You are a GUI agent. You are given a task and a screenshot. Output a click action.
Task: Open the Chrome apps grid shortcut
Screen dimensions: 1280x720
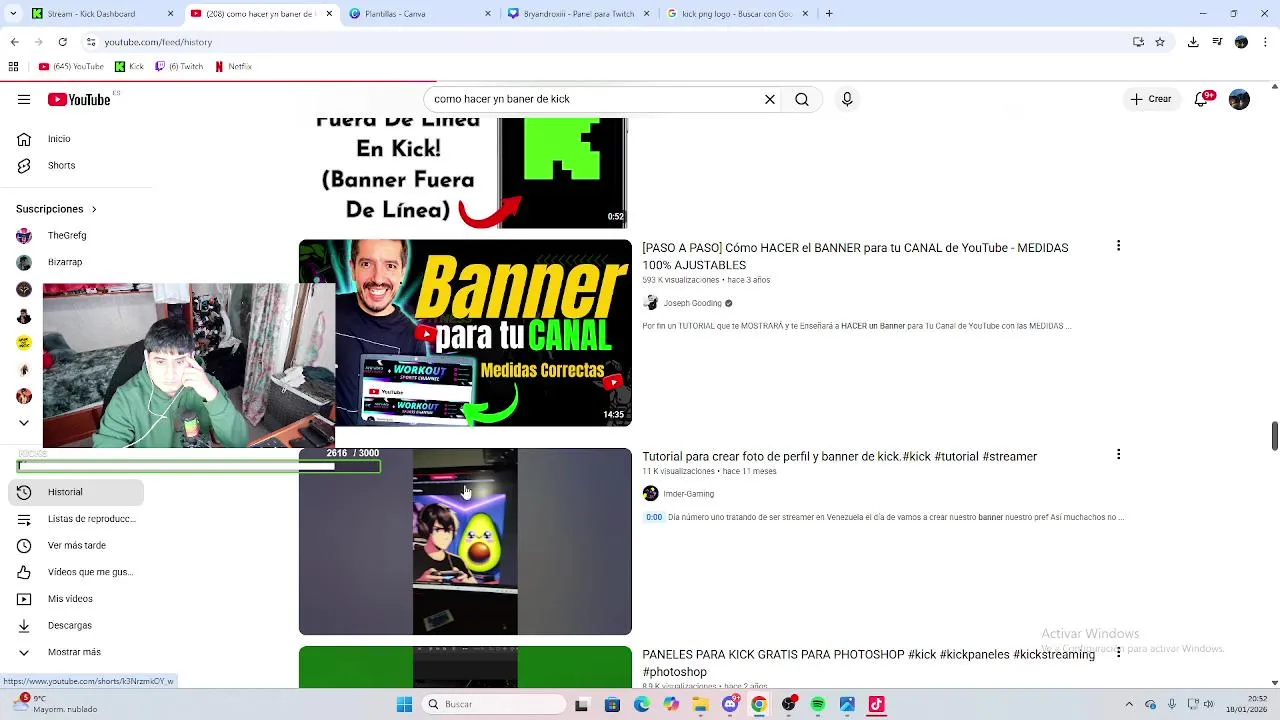point(13,66)
